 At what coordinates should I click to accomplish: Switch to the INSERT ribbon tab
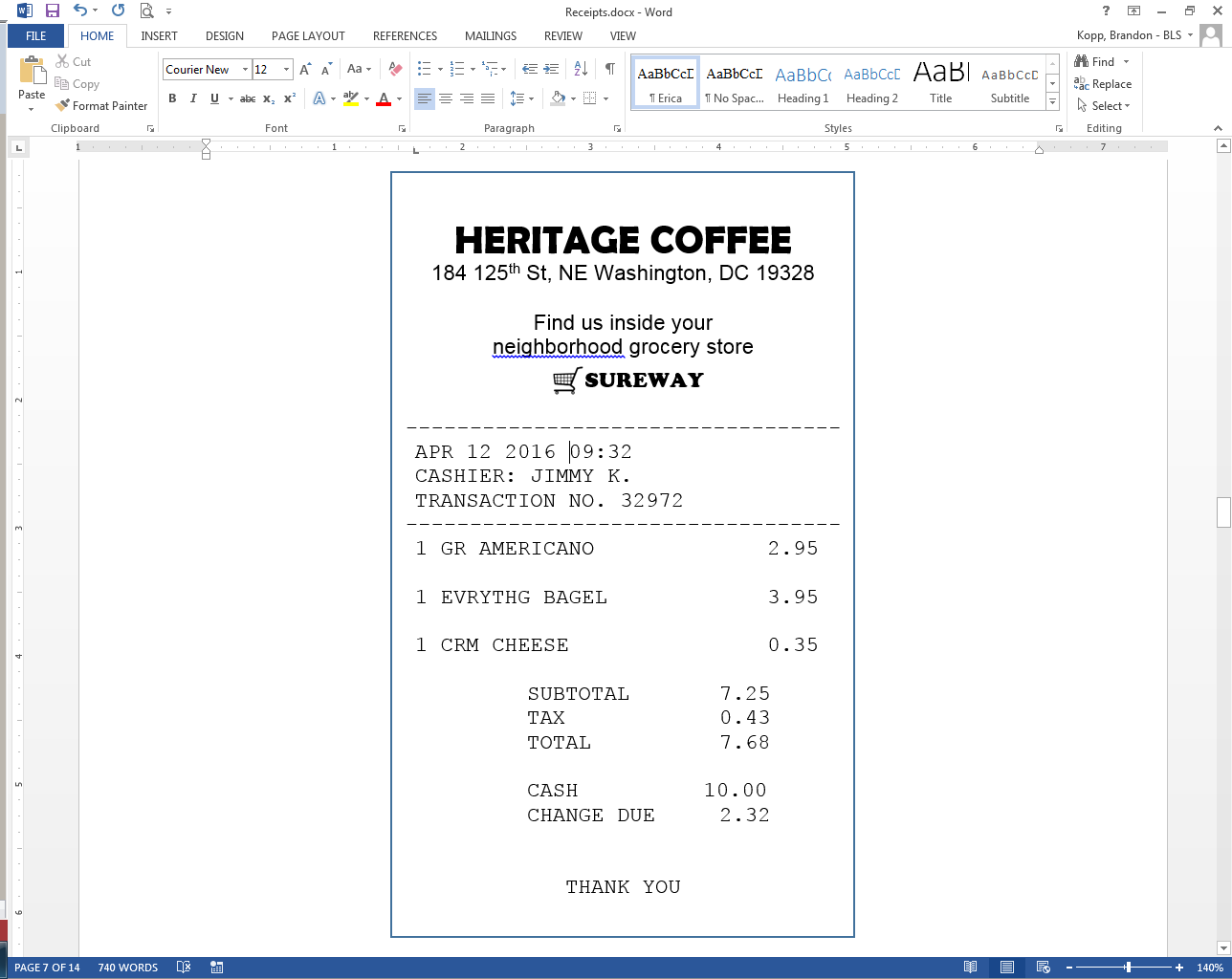159,36
